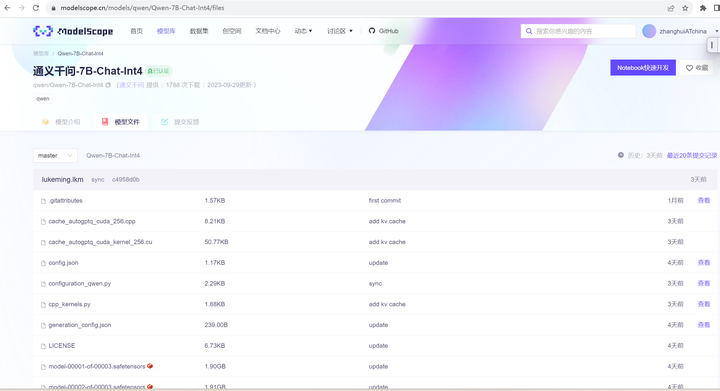Click the LICENSE file name
This screenshot has width=720, height=391.
point(62,346)
